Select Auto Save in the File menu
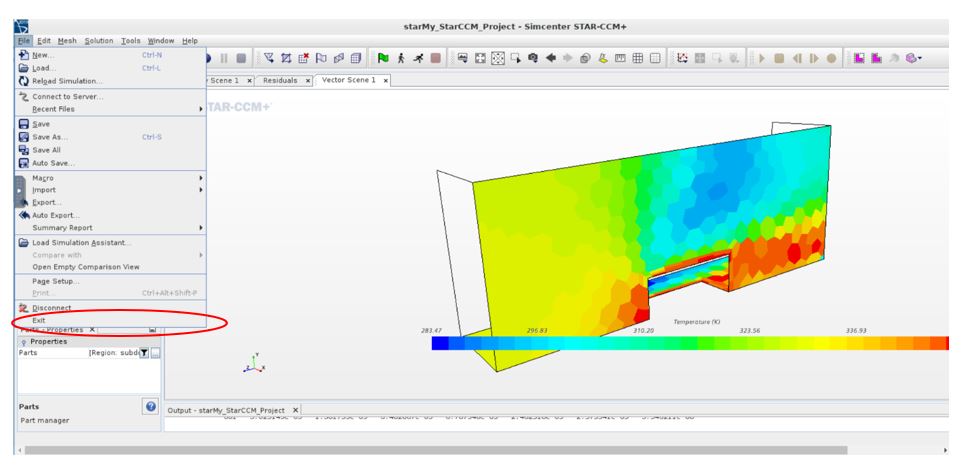 tap(111, 163)
